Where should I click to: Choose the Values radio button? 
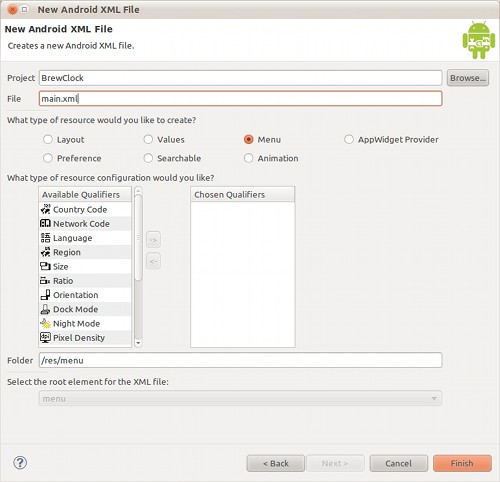[x=148, y=139]
